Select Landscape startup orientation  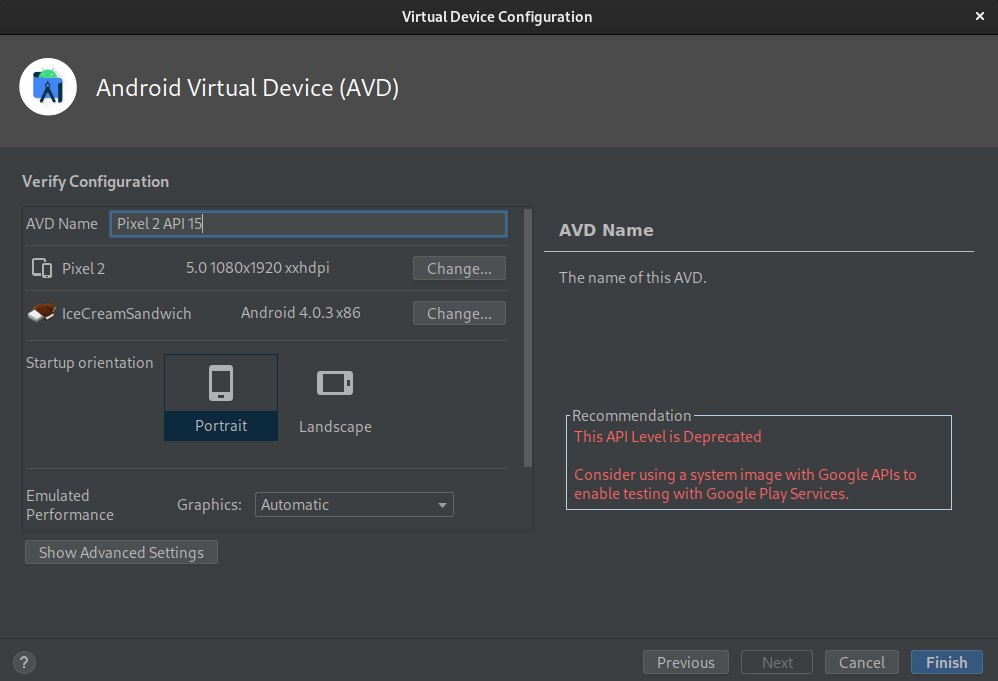point(335,397)
